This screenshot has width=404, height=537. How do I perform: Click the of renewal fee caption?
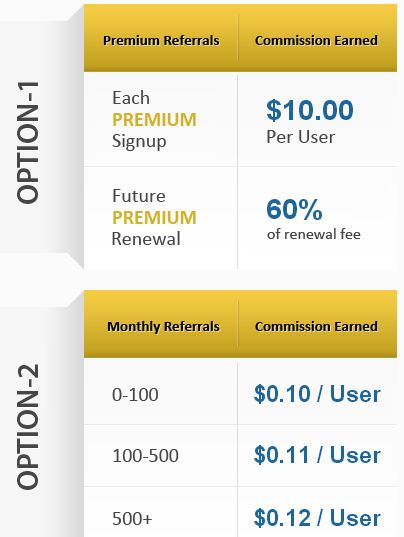tap(314, 234)
